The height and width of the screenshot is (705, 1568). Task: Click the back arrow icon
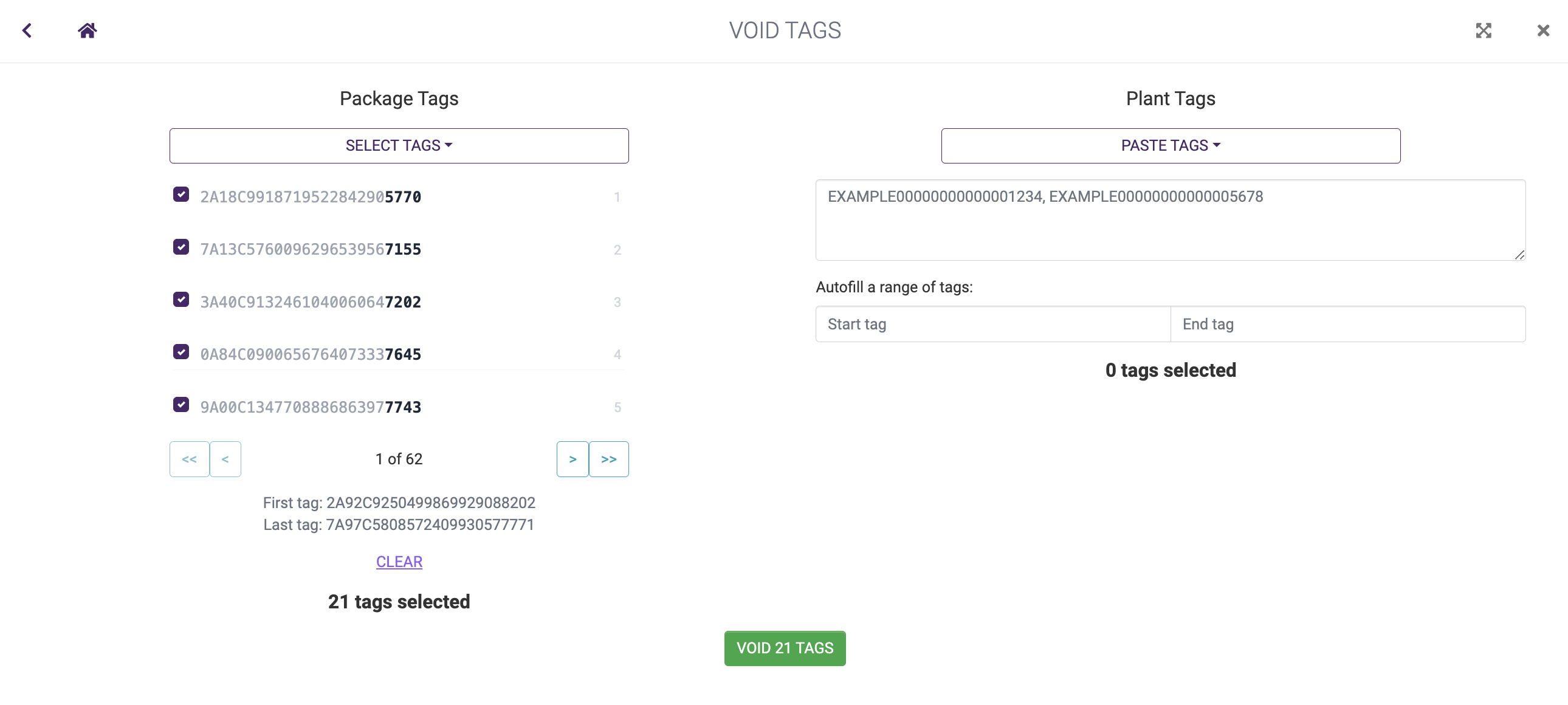pos(27,30)
